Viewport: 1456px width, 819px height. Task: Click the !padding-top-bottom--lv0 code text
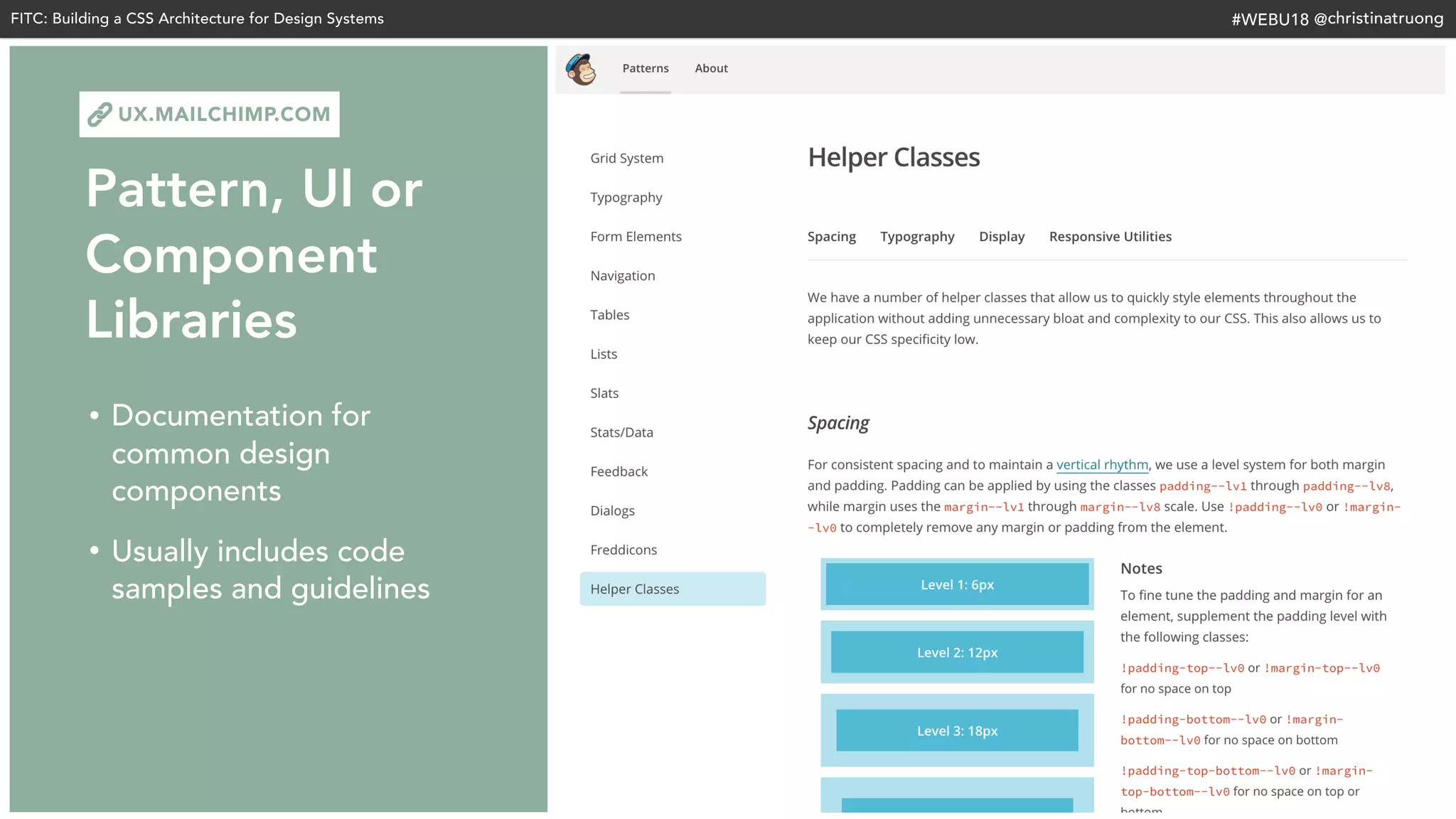1208,770
